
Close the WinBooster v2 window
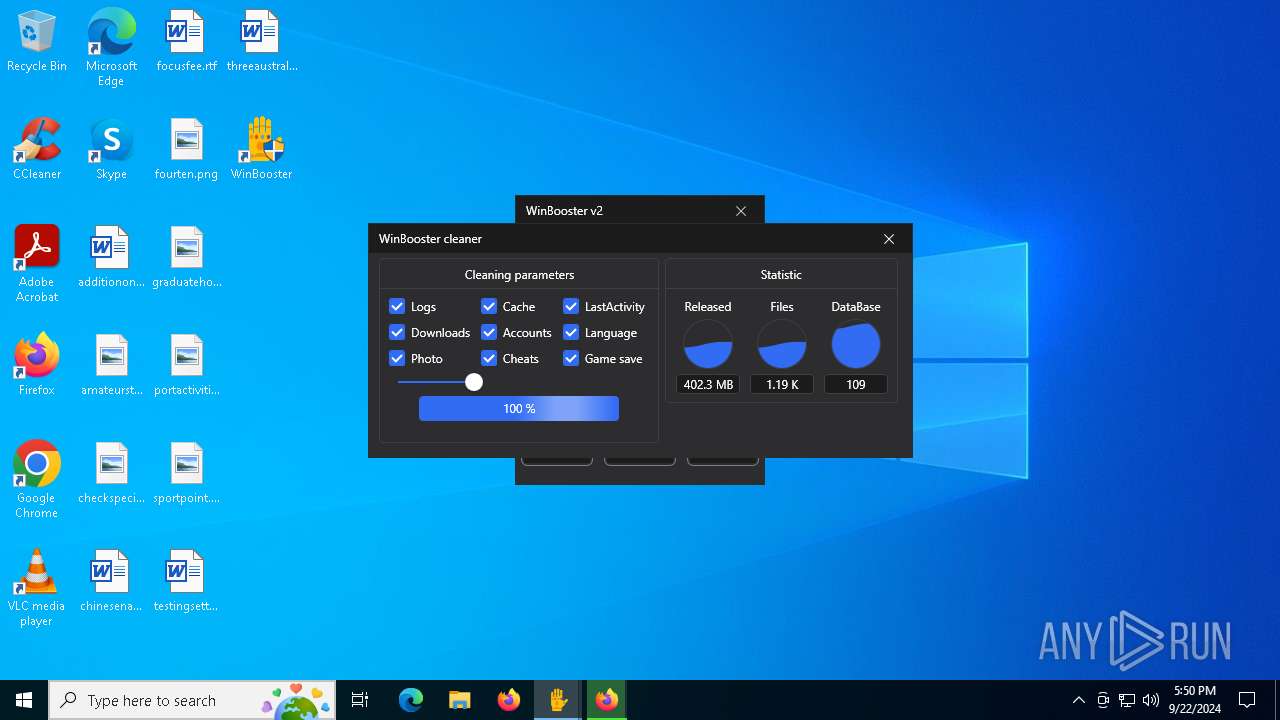[x=741, y=211]
